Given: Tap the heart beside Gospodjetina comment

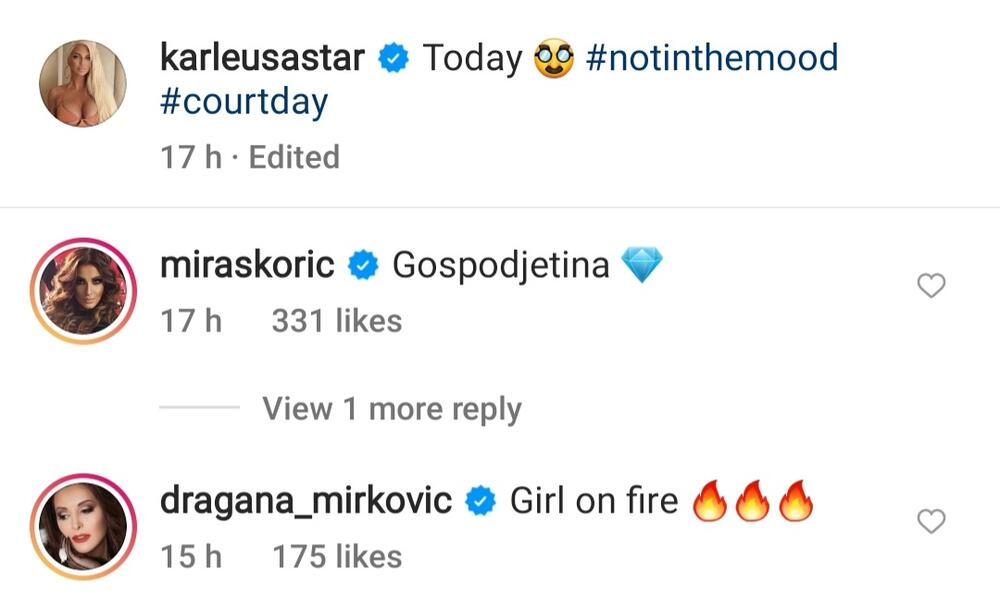Looking at the screenshot, I should 931,285.
